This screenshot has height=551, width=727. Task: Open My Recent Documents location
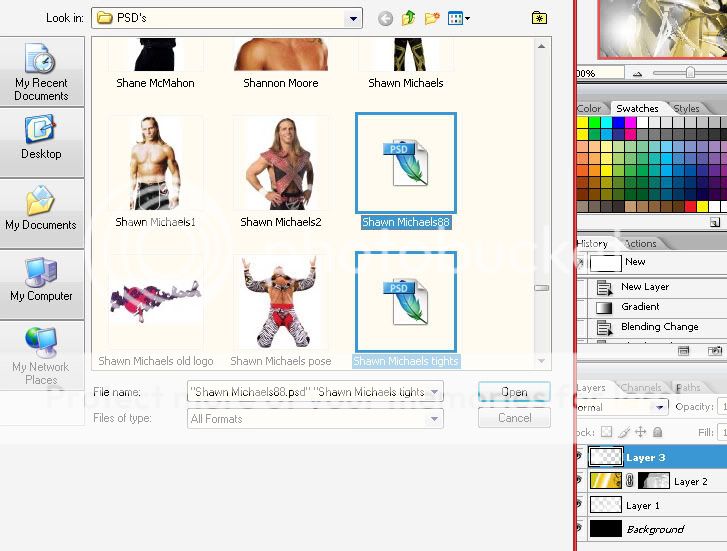coord(41,72)
